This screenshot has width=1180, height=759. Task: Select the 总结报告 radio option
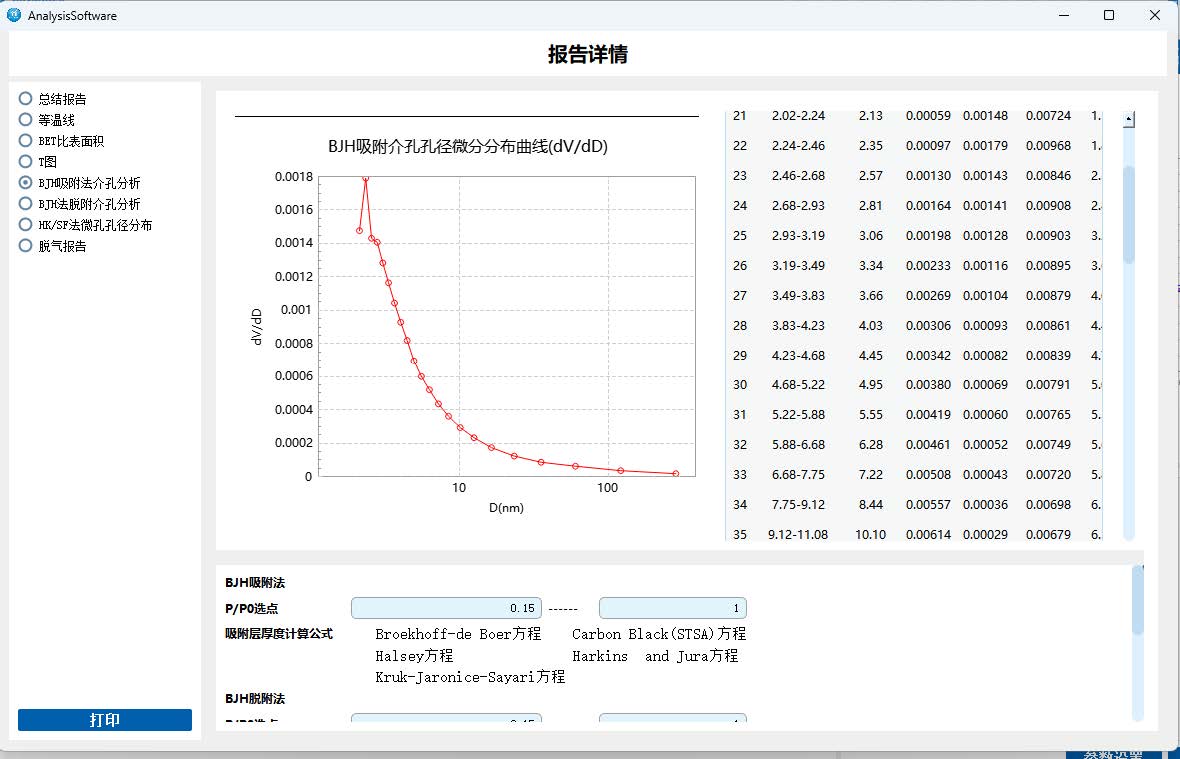click(26, 99)
